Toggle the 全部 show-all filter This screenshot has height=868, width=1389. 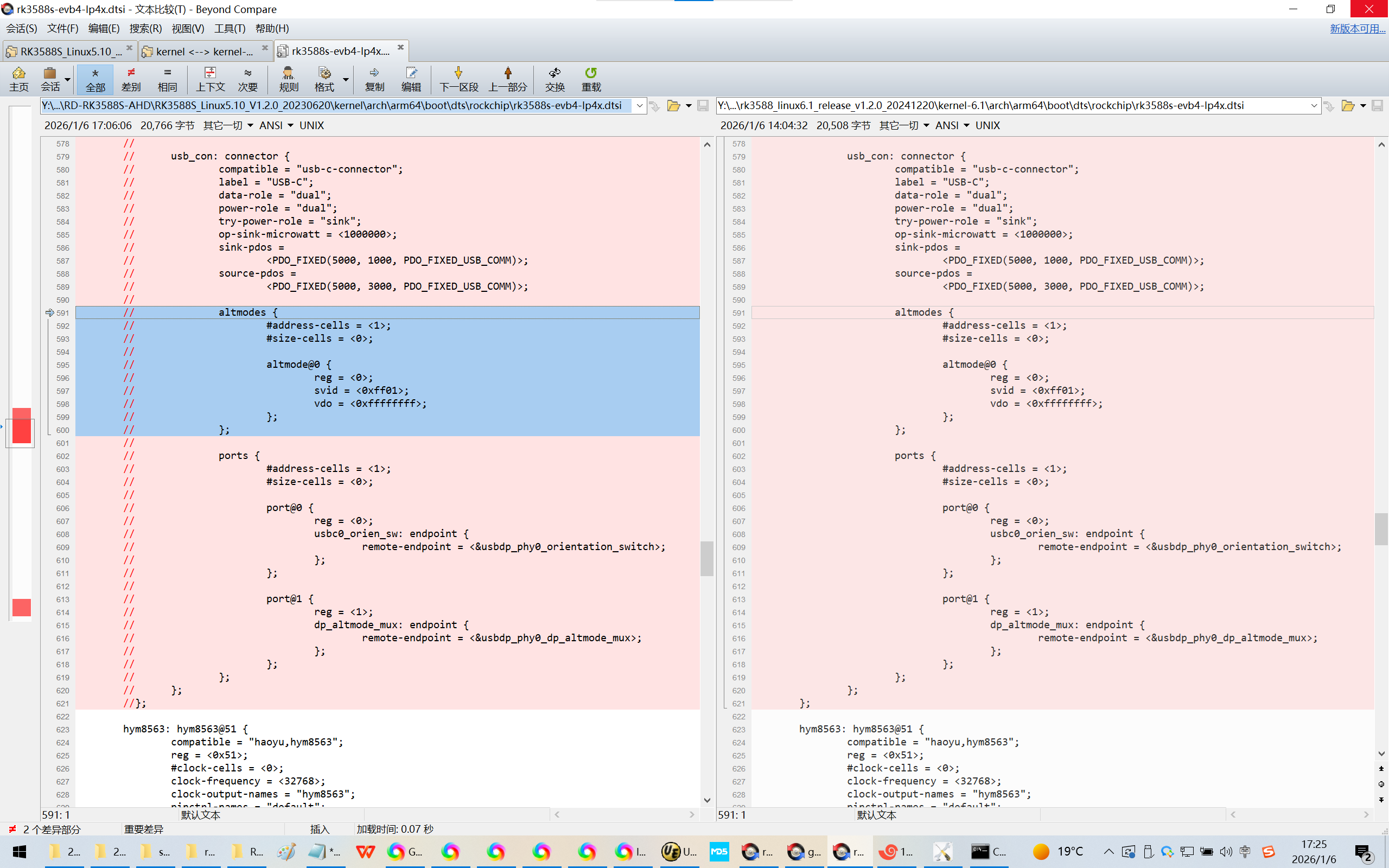tap(95, 79)
